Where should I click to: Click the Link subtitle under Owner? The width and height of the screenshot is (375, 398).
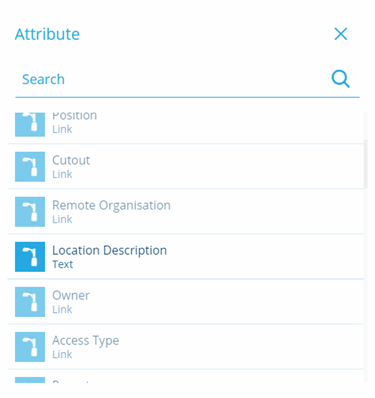coord(62,309)
